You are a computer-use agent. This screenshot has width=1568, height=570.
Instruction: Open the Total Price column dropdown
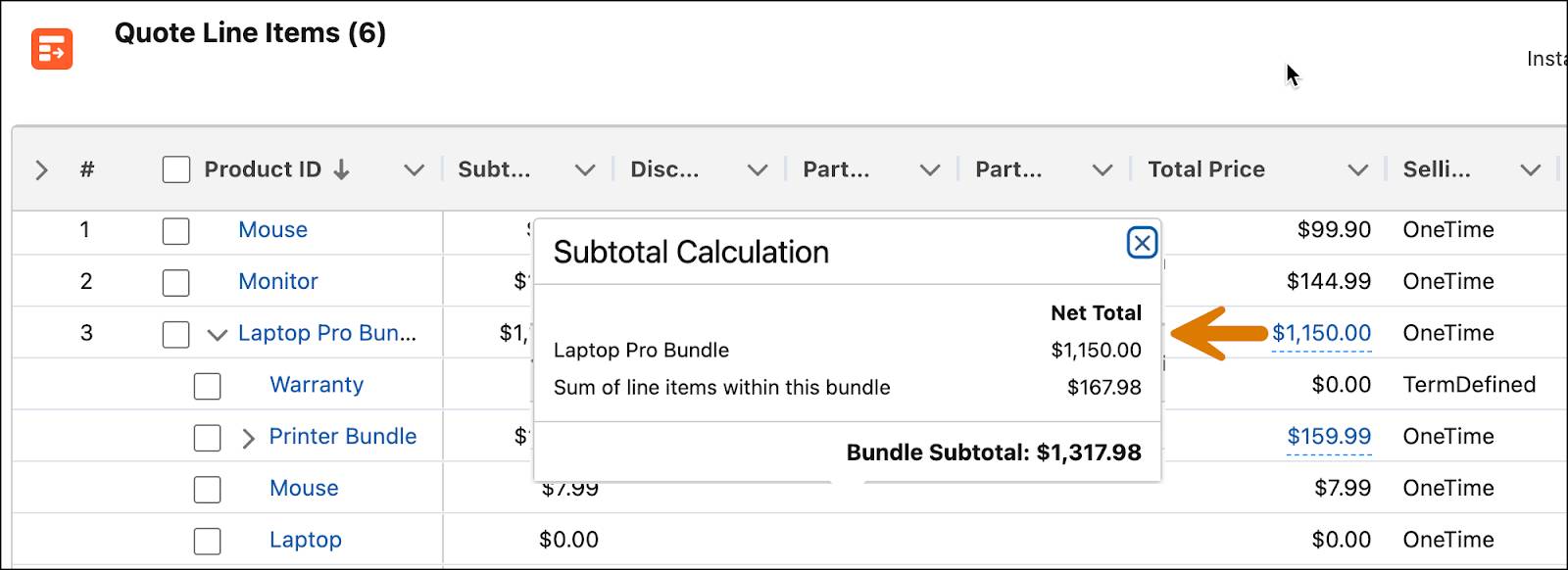[x=1357, y=170]
